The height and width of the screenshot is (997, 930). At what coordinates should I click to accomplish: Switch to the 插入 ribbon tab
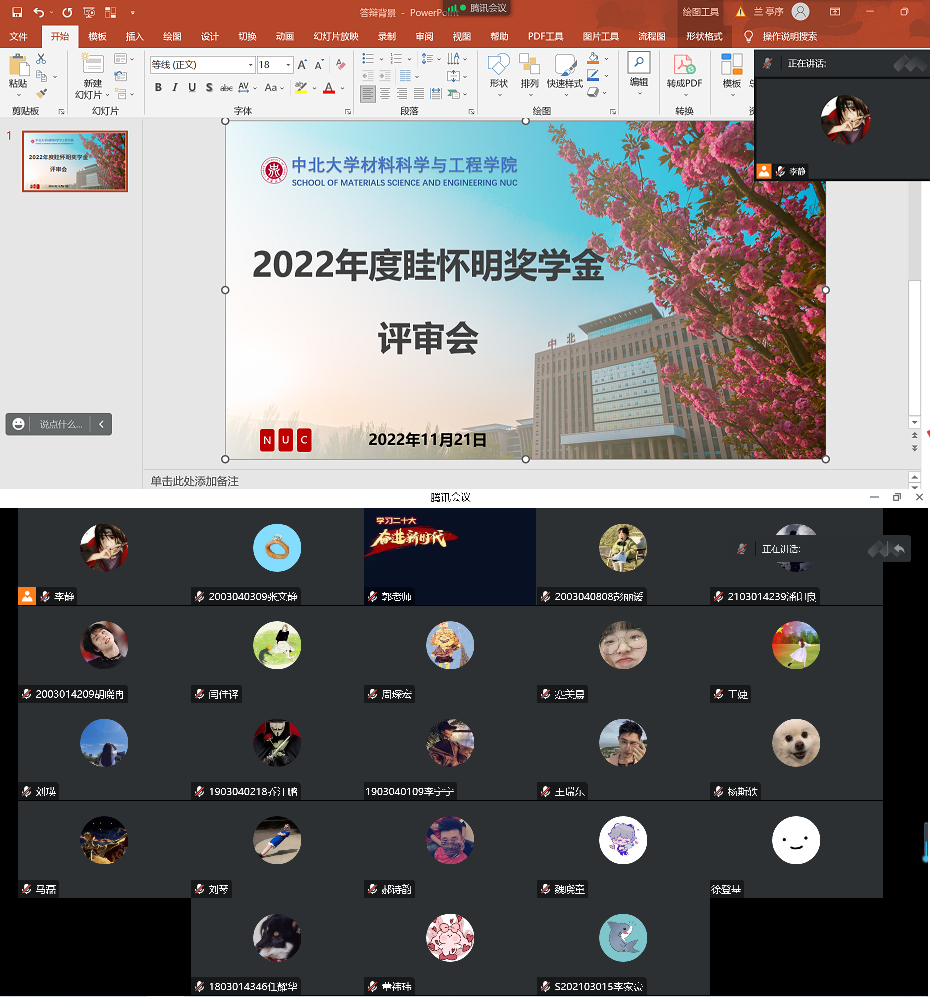[134, 36]
